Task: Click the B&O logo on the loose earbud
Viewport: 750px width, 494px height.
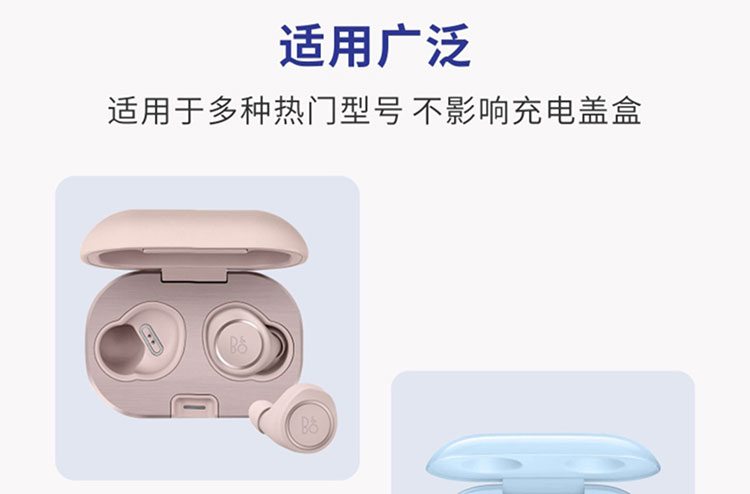Action: coord(309,424)
